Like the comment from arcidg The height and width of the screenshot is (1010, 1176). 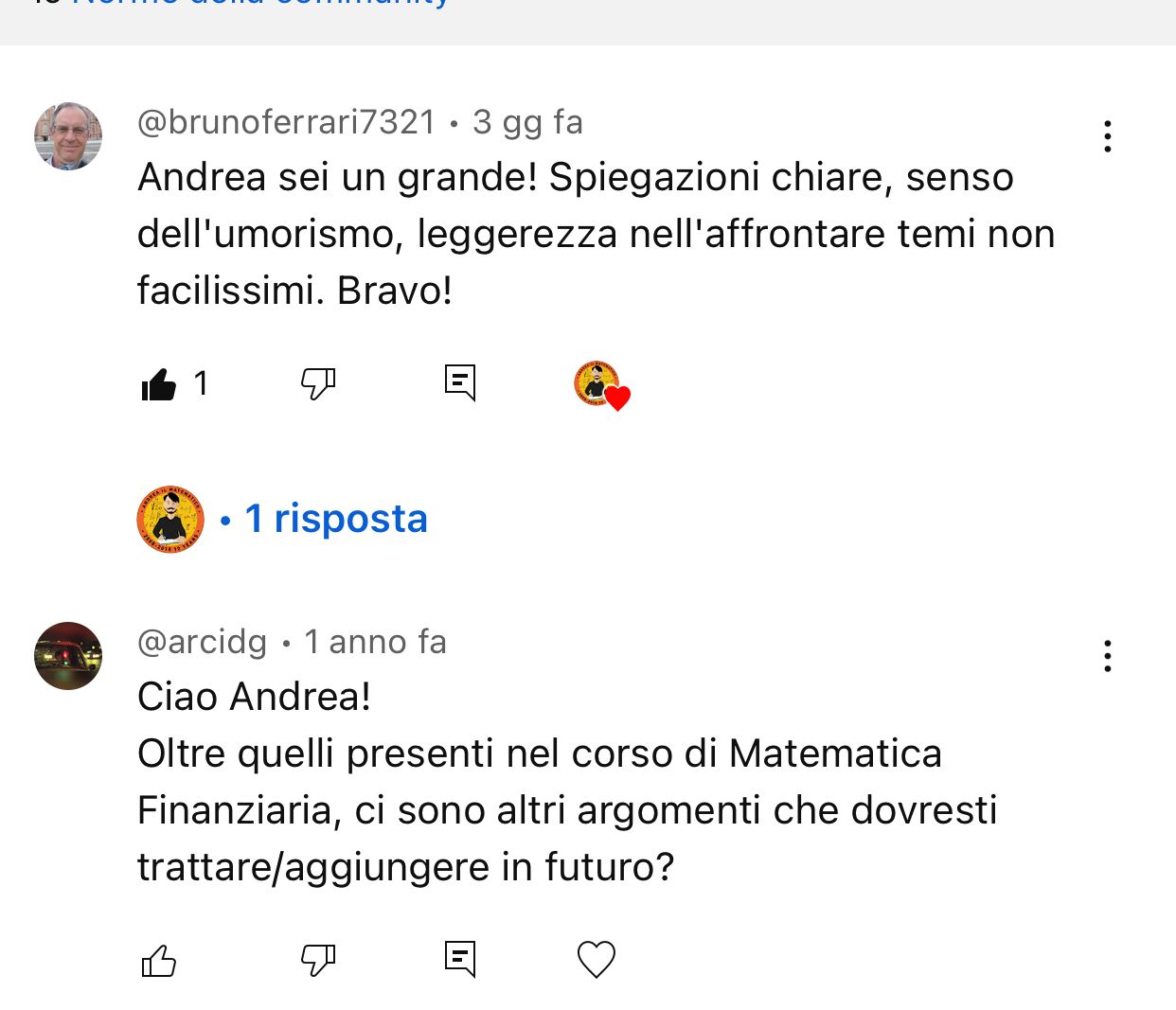tap(159, 961)
